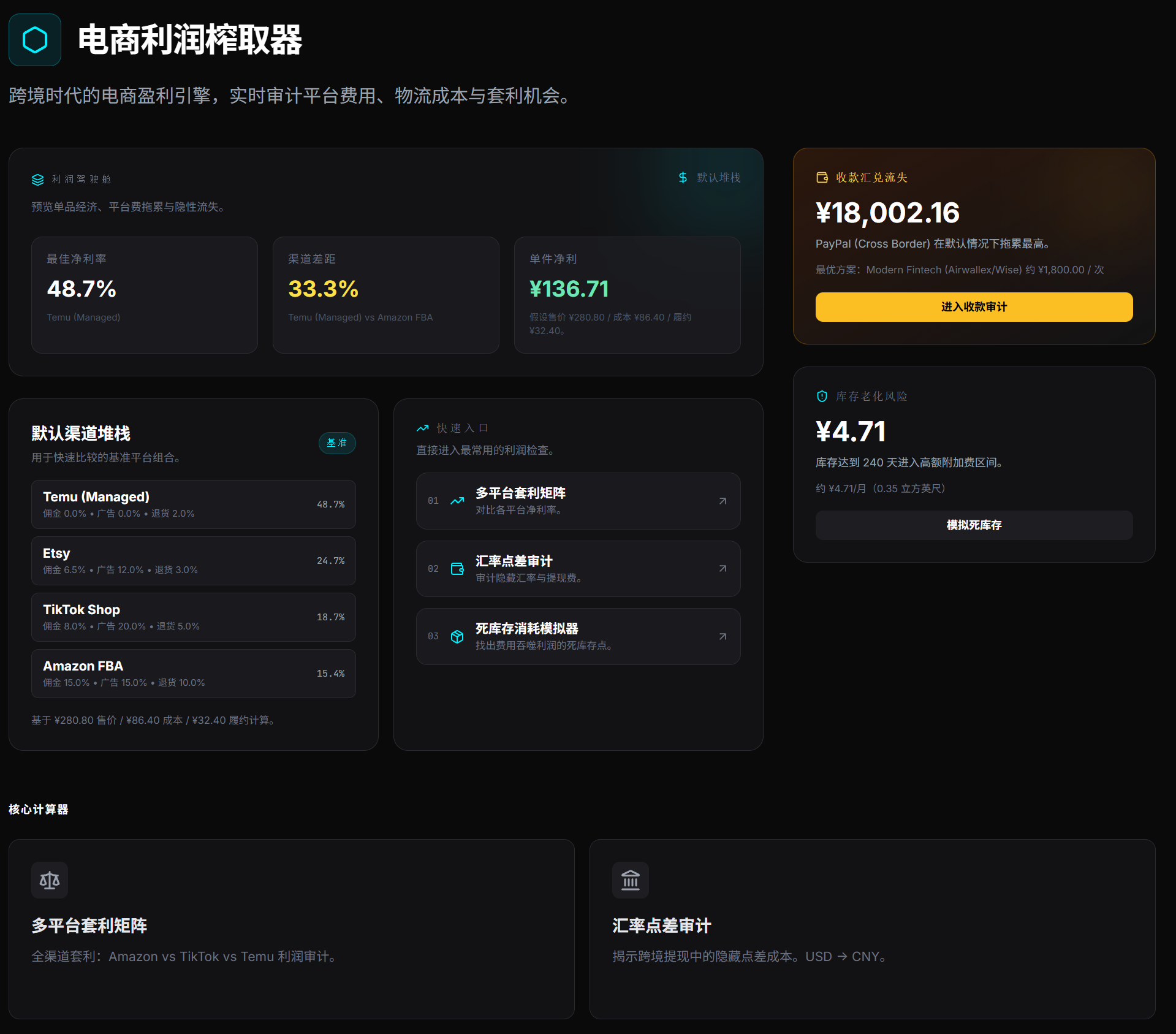1176x1034 pixels.
Task: Select the Etsy channel row
Action: 194,561
